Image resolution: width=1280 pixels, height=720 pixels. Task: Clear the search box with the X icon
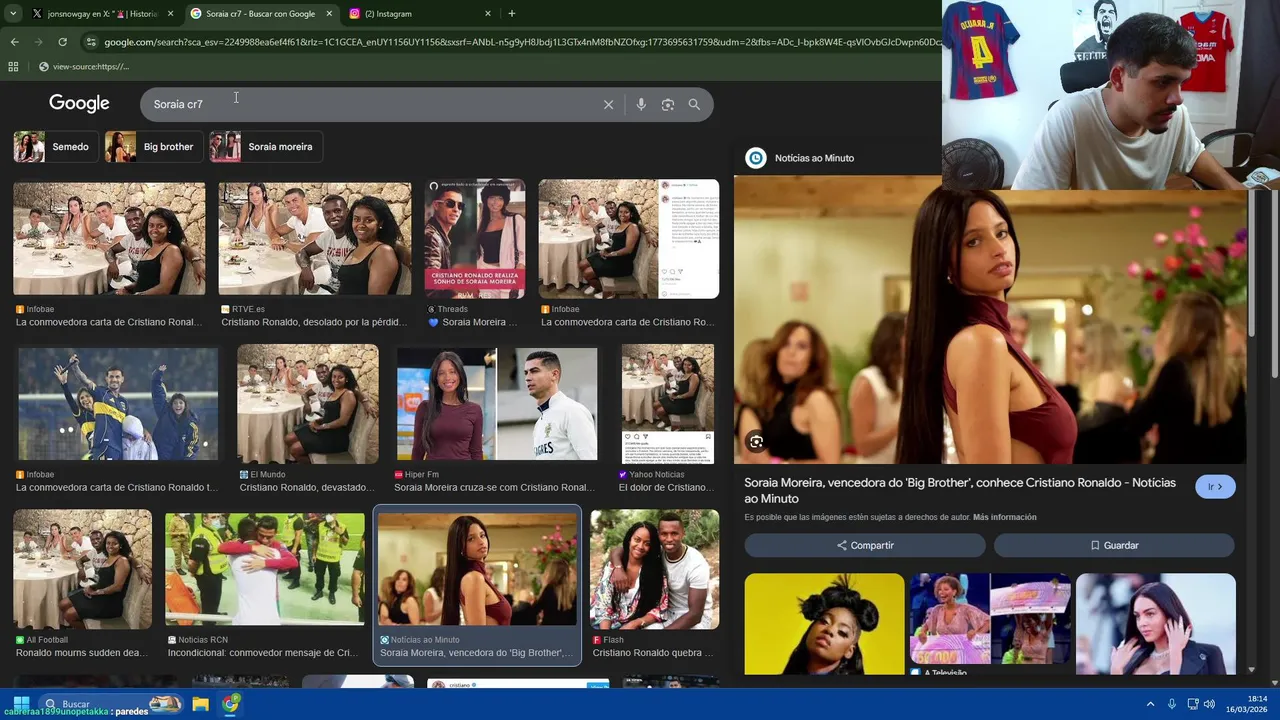[608, 104]
